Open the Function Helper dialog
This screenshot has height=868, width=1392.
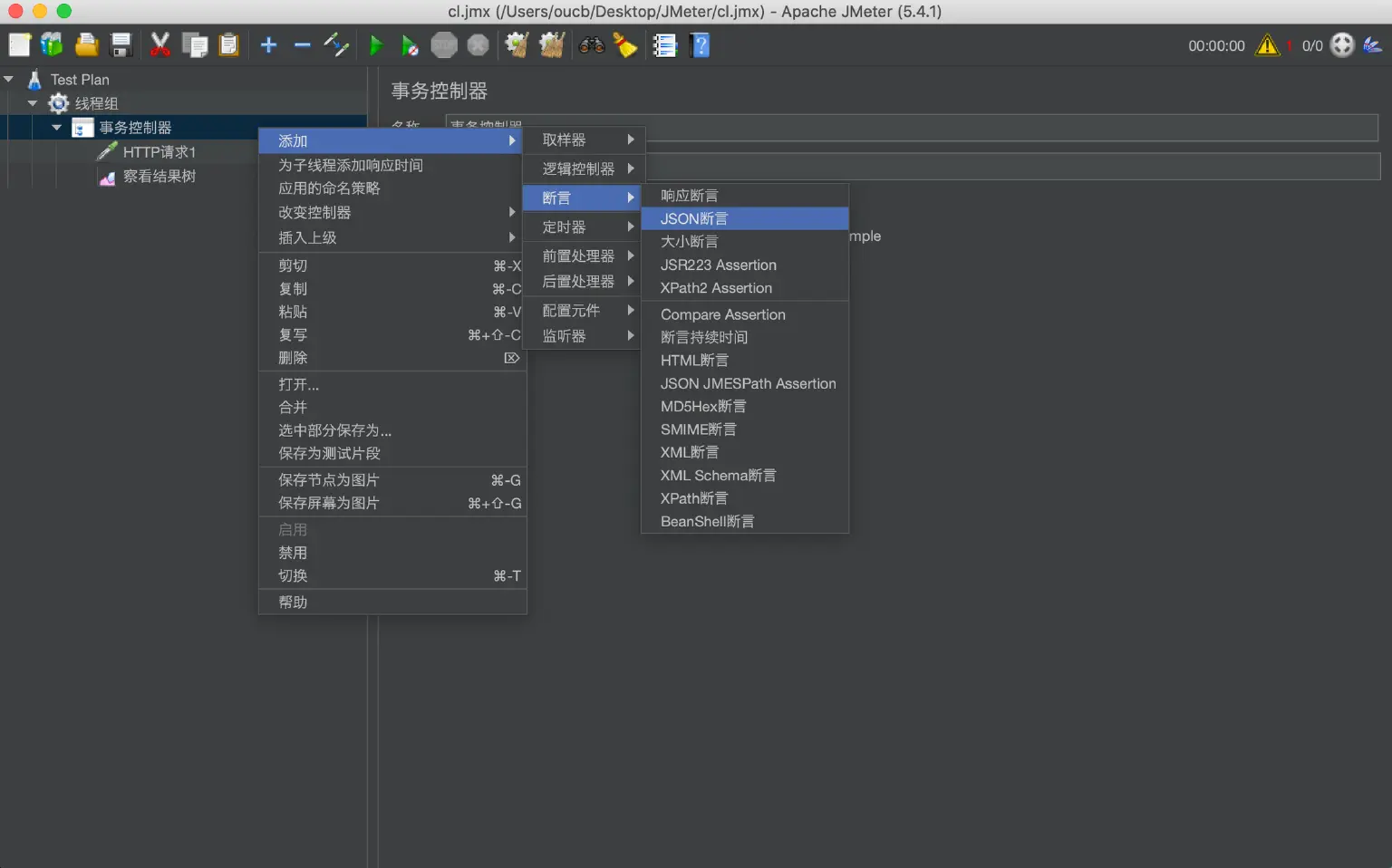pos(665,44)
